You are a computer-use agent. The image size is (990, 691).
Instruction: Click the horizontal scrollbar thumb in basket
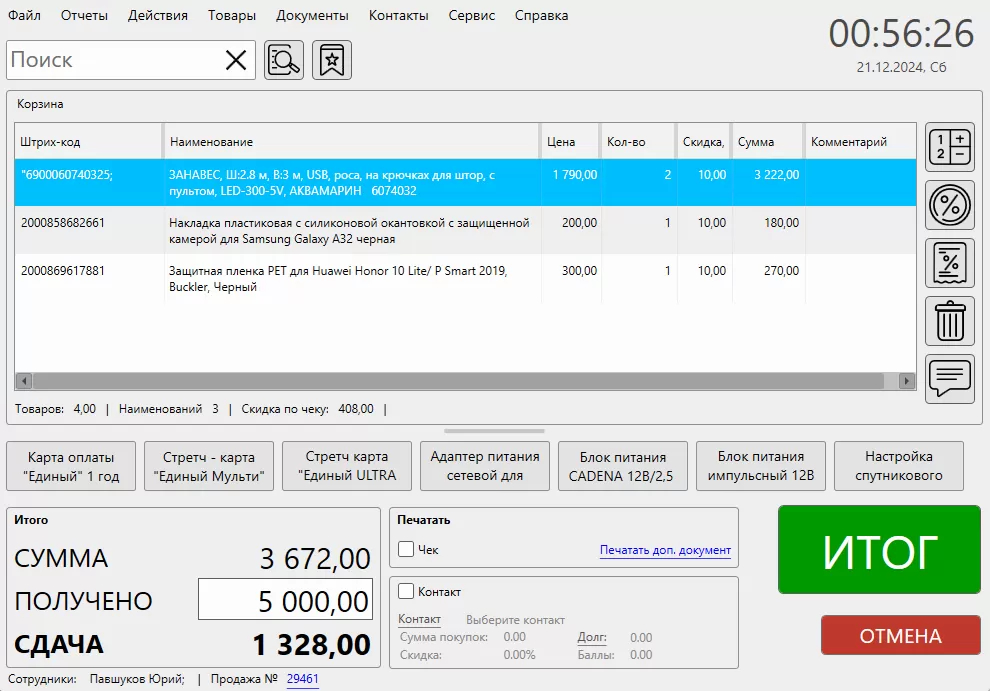[x=458, y=381]
